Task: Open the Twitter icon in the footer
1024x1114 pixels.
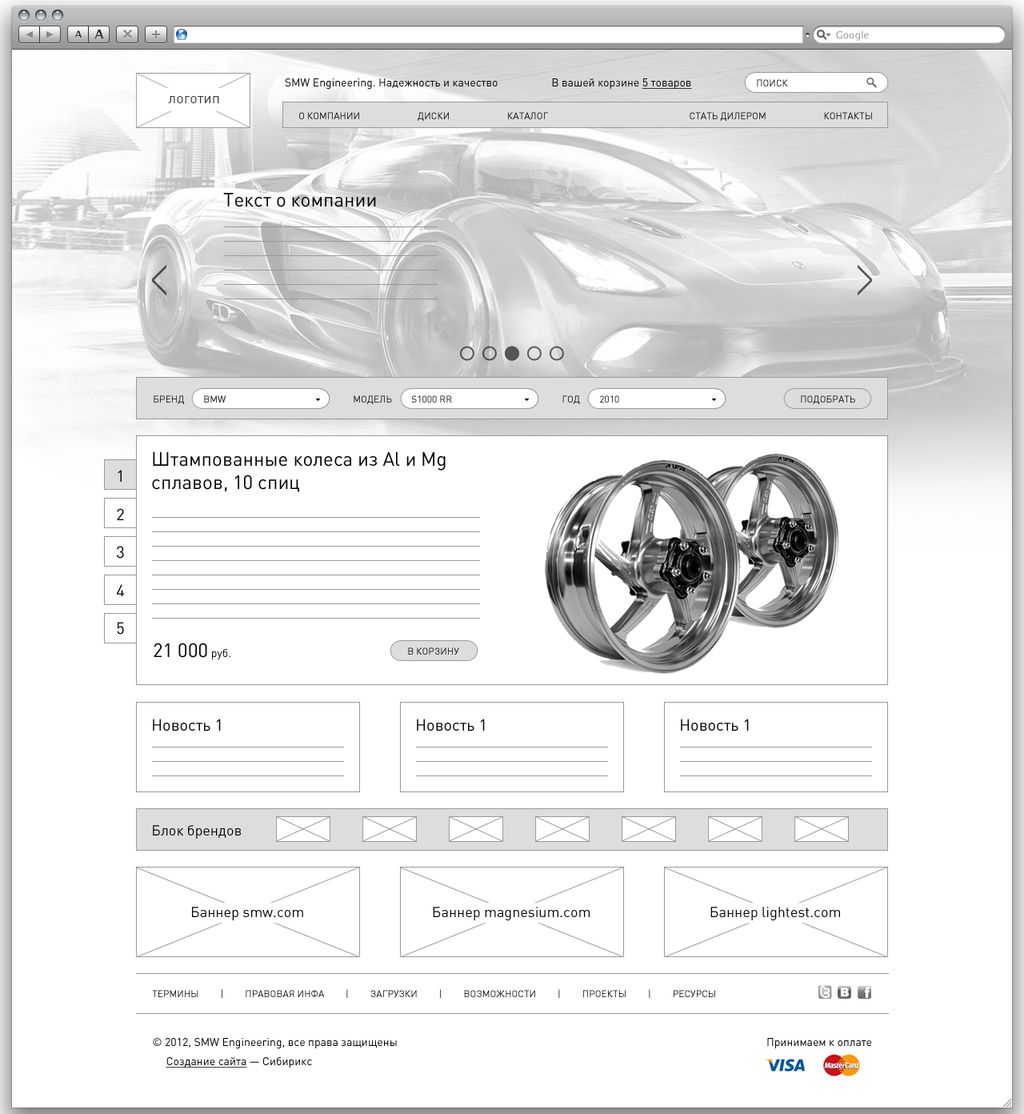Action: click(x=824, y=993)
